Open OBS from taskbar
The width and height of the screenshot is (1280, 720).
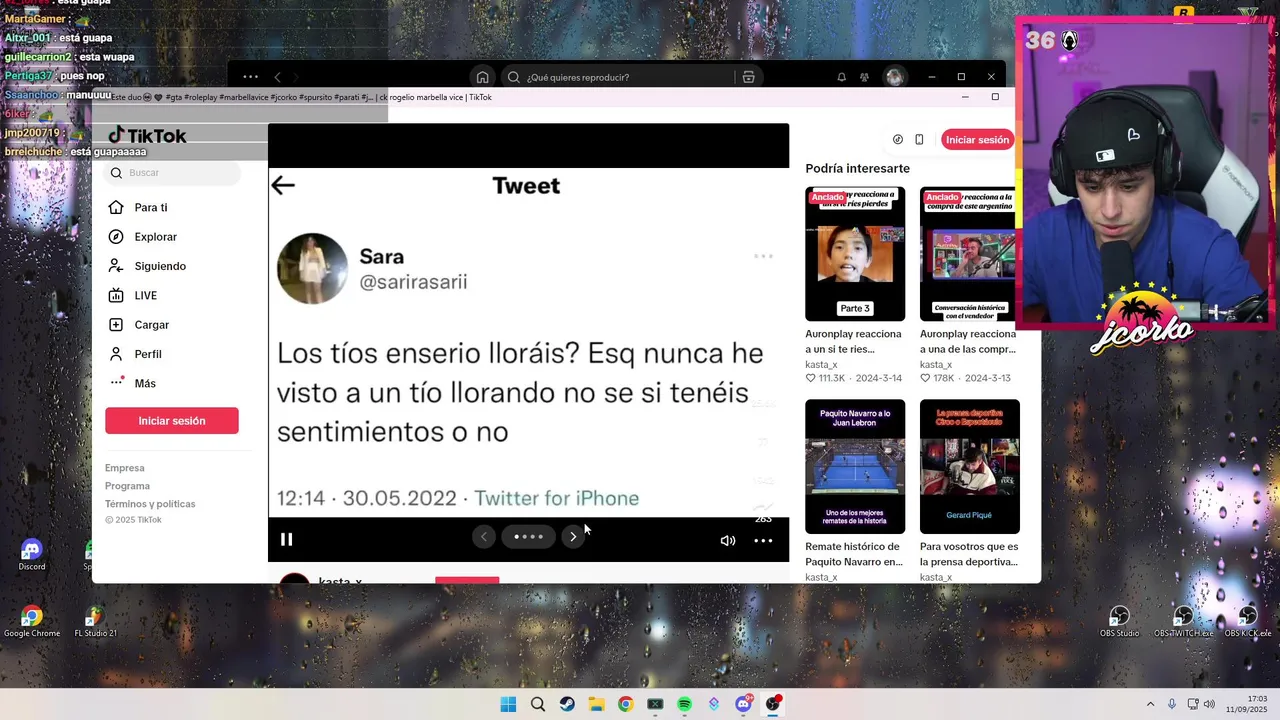click(773, 704)
